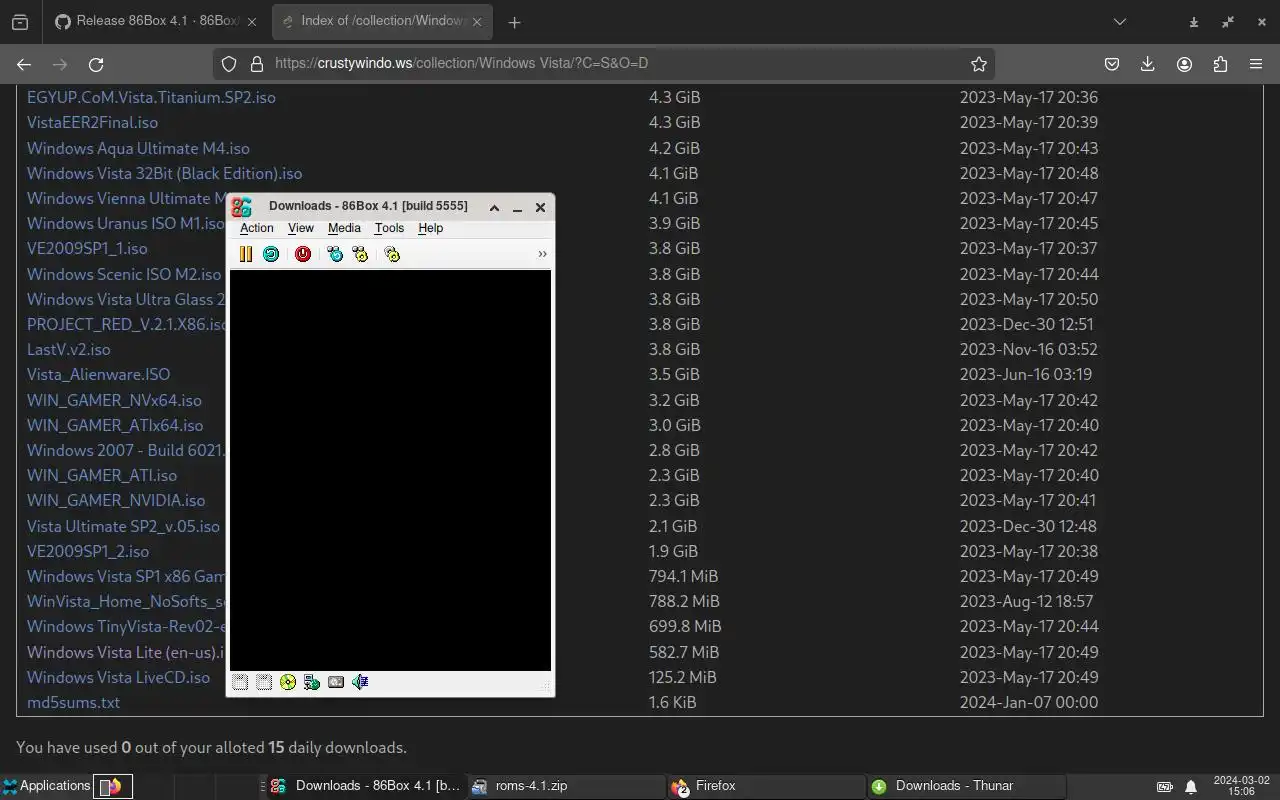Open the md5sums.txt link
This screenshot has height=800, width=1280.
tap(73, 702)
